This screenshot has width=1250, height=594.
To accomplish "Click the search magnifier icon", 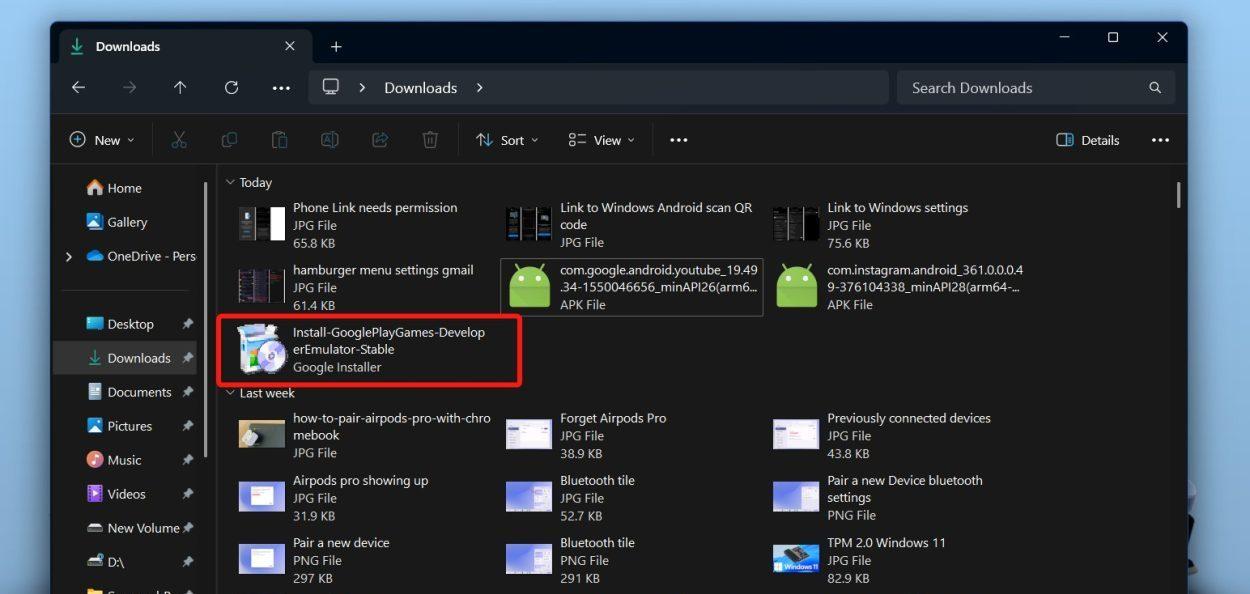I will (x=1155, y=88).
